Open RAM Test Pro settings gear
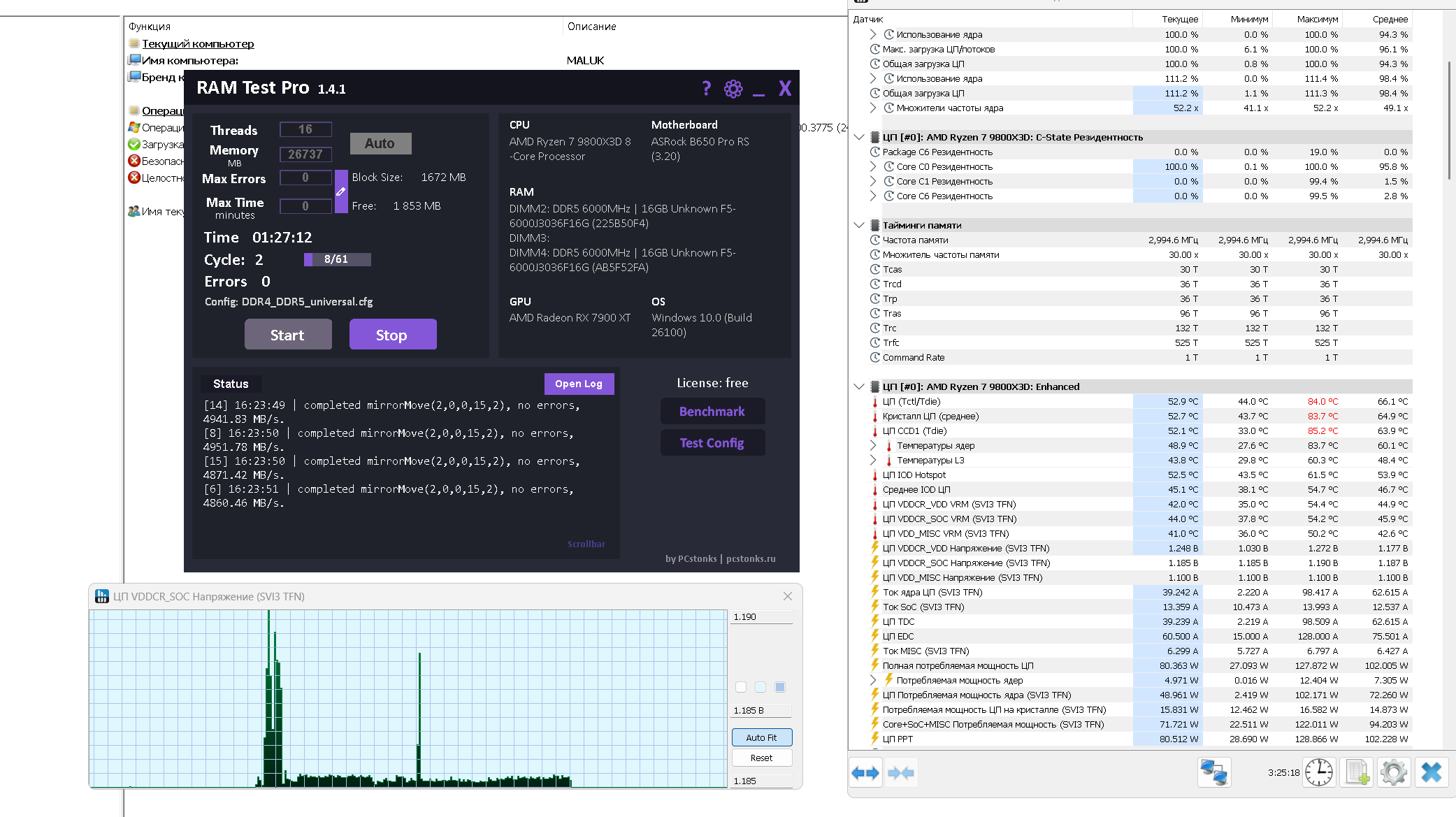Image resolution: width=1456 pixels, height=817 pixels. click(x=733, y=89)
